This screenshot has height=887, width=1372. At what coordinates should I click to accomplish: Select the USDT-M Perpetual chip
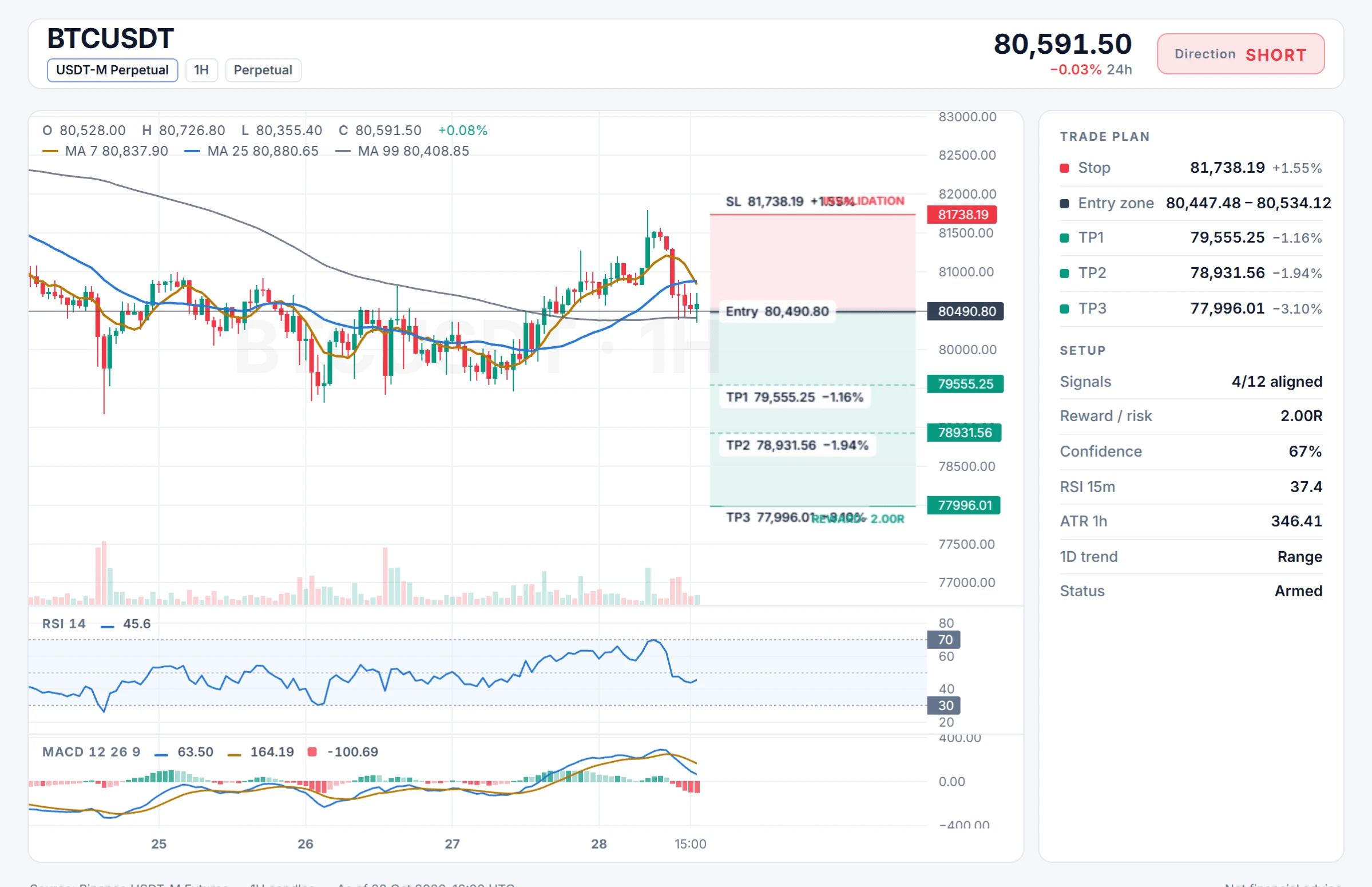112,70
